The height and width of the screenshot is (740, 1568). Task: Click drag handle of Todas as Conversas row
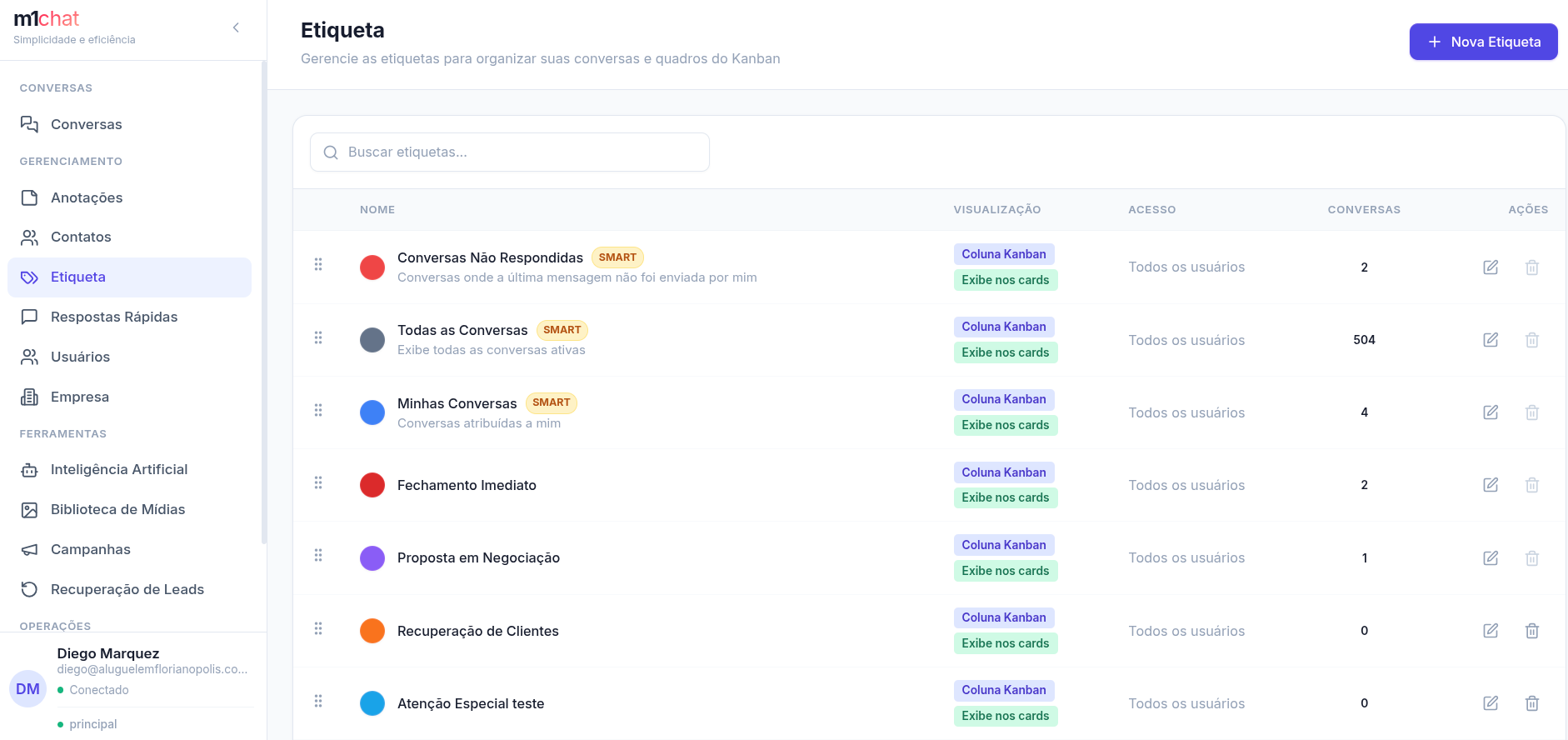pos(318,337)
